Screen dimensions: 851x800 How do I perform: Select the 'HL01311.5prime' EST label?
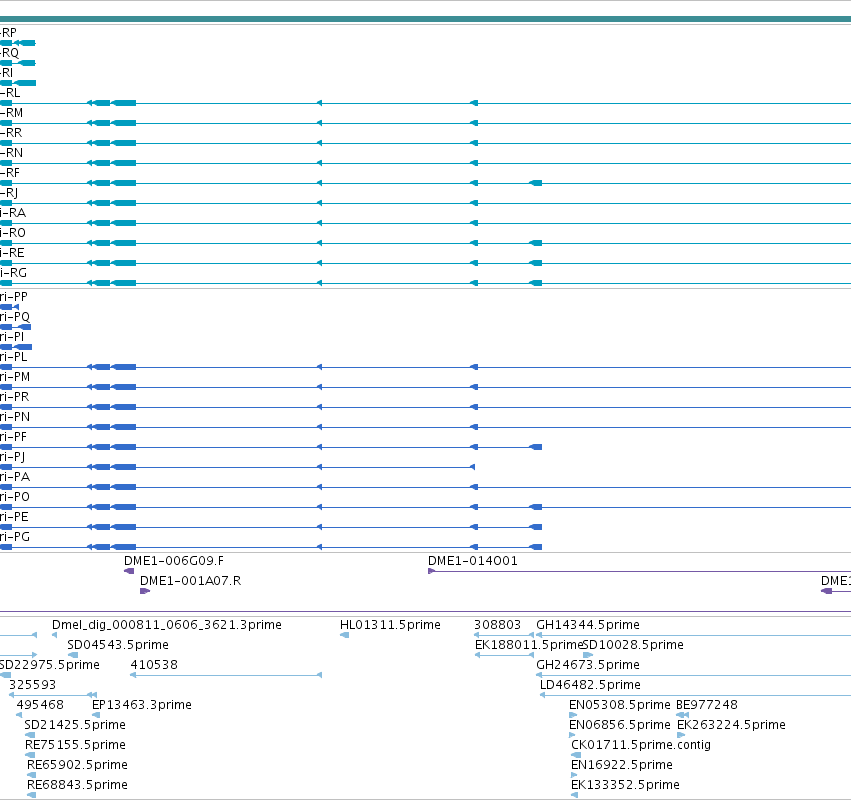[390, 625]
